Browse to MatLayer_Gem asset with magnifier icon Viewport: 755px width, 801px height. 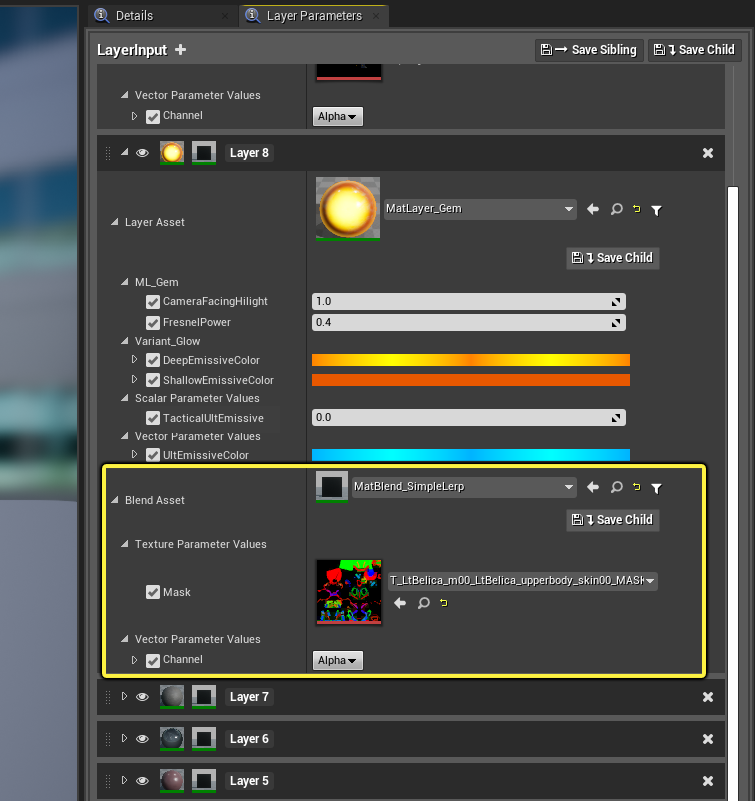pos(617,209)
